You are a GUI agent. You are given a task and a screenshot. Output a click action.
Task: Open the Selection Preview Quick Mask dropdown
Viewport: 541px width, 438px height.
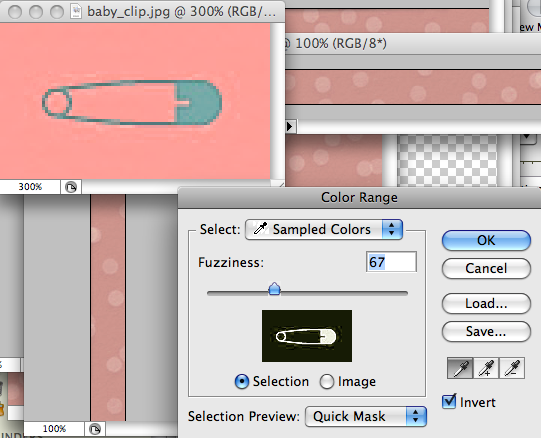coord(366,416)
